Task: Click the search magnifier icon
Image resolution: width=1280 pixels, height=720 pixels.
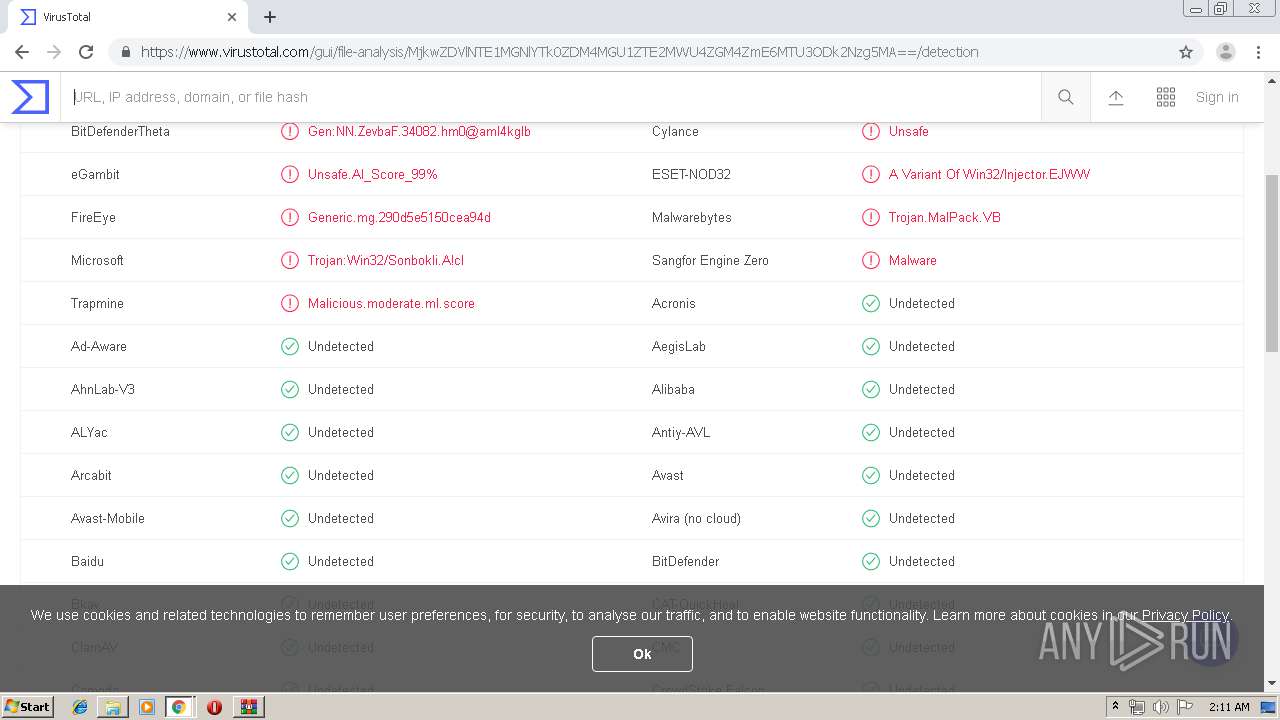Action: pyautogui.click(x=1066, y=97)
